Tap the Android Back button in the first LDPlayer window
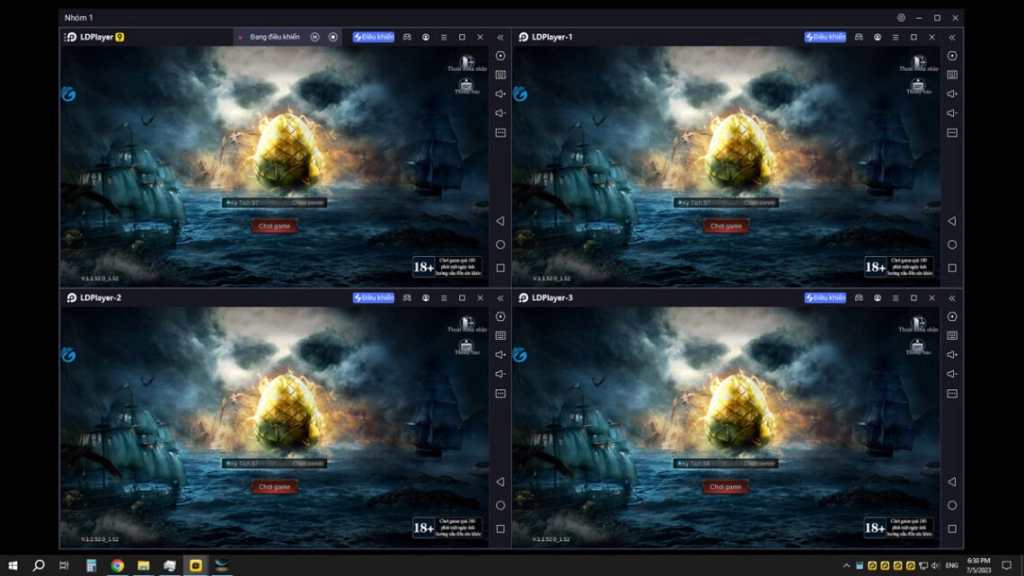The height and width of the screenshot is (576, 1024). [x=500, y=221]
